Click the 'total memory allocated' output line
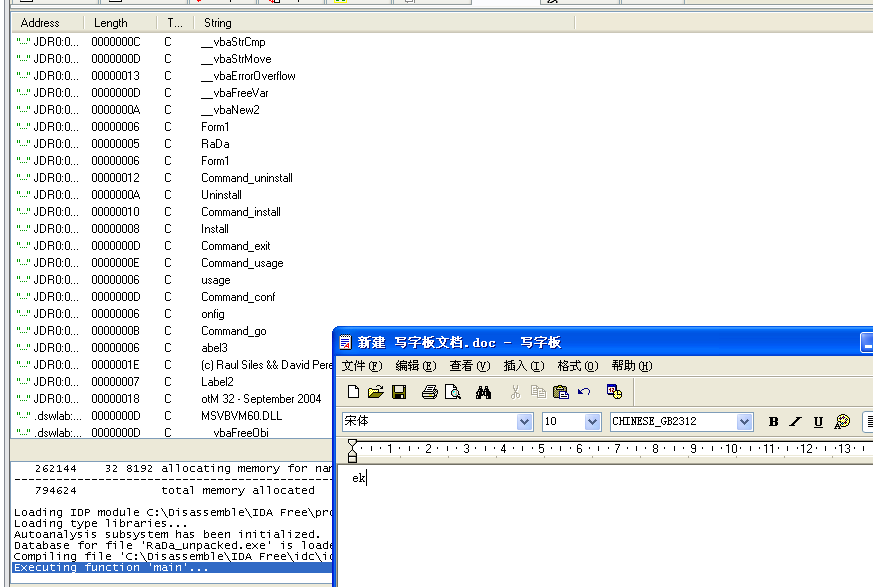This screenshot has height=587, width=873. [238, 490]
